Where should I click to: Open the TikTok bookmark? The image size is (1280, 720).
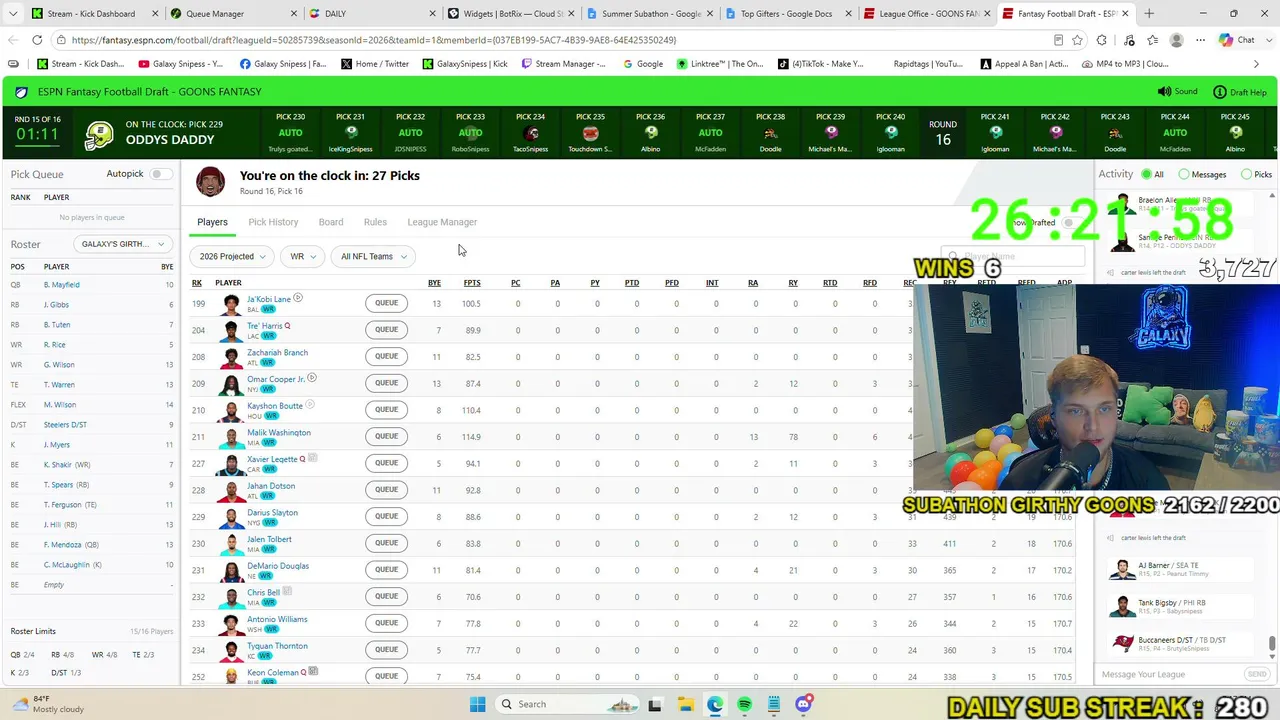(821, 64)
